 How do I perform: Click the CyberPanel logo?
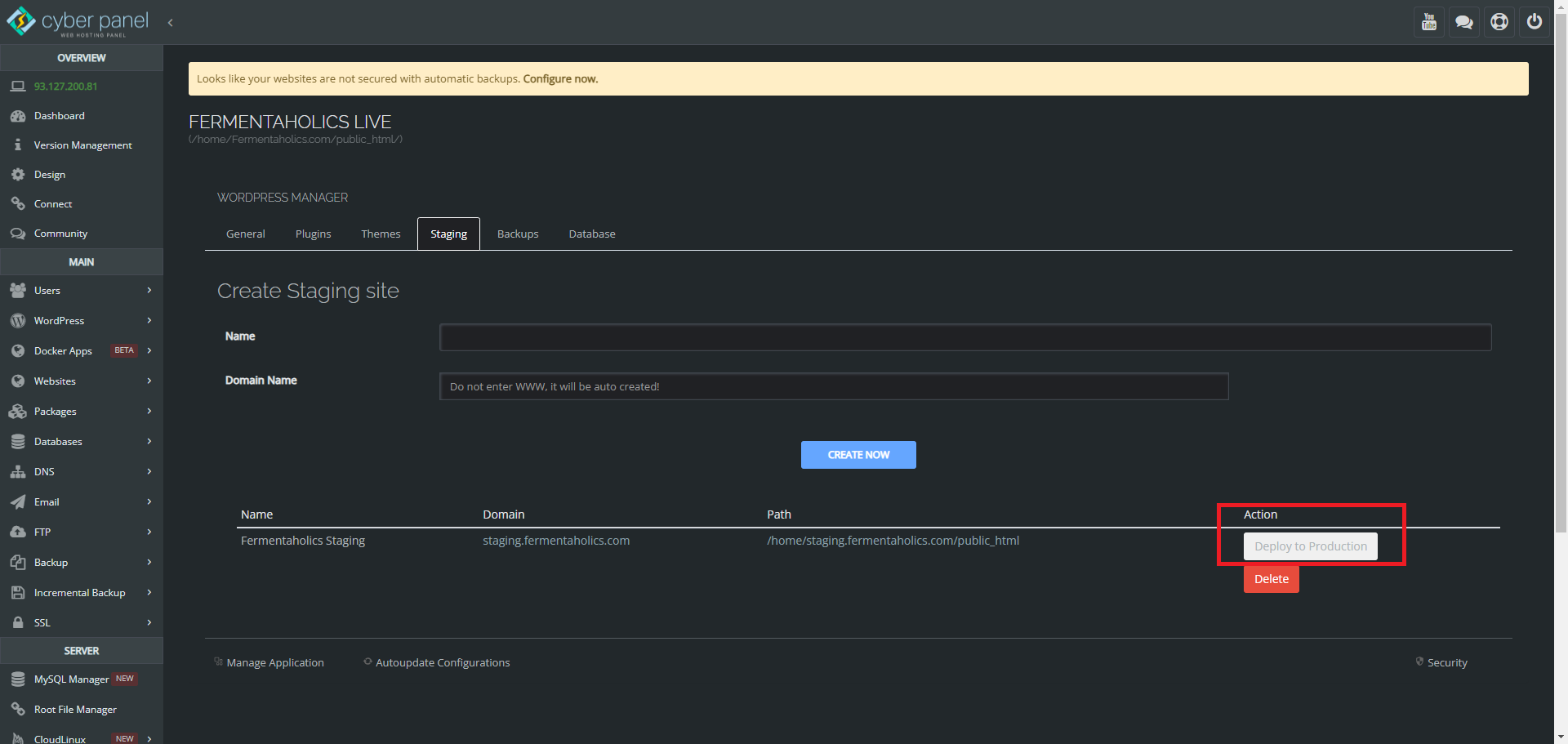point(78,22)
